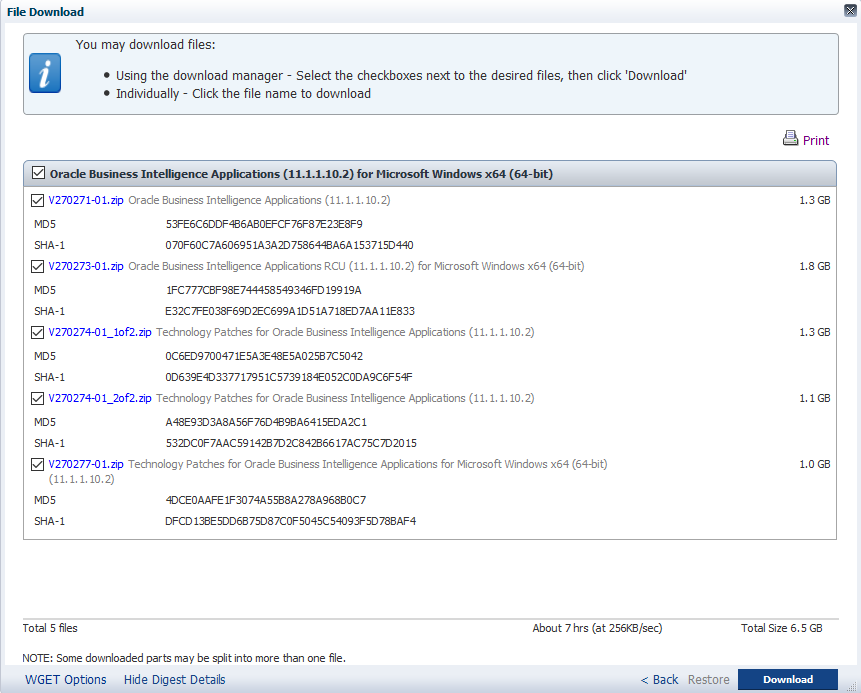Click the 1.1 GB size for V270274-01_2of2.zip
The width and height of the screenshot is (861, 693).
pos(815,398)
